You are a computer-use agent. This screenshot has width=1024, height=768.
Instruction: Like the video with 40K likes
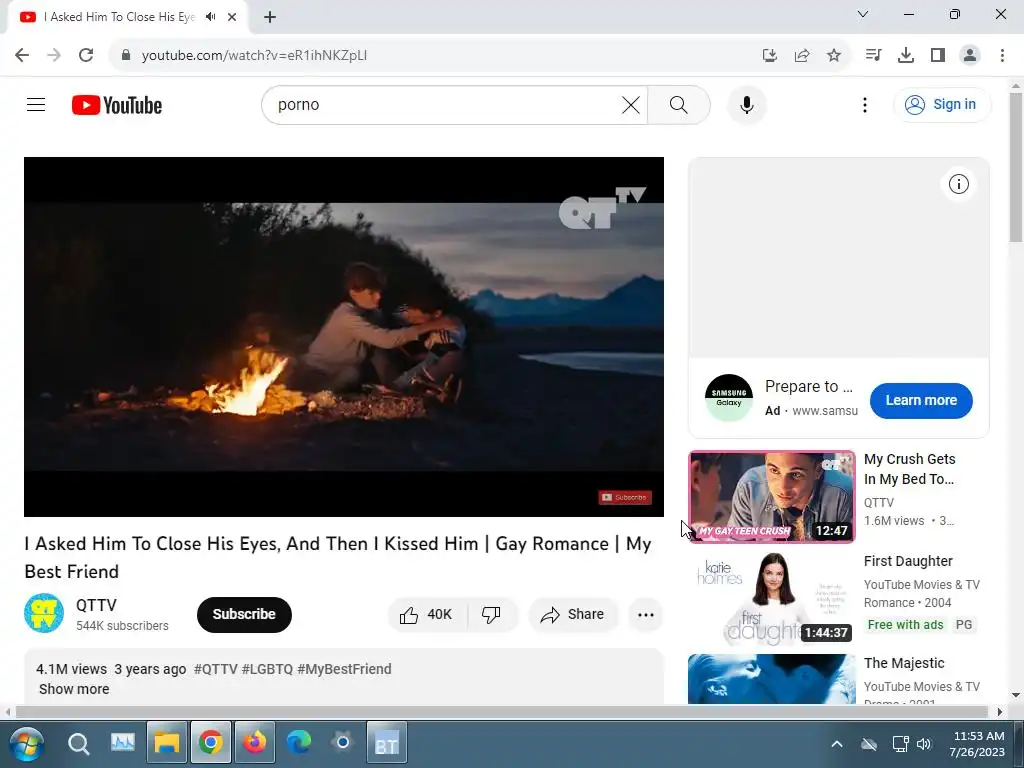427,615
